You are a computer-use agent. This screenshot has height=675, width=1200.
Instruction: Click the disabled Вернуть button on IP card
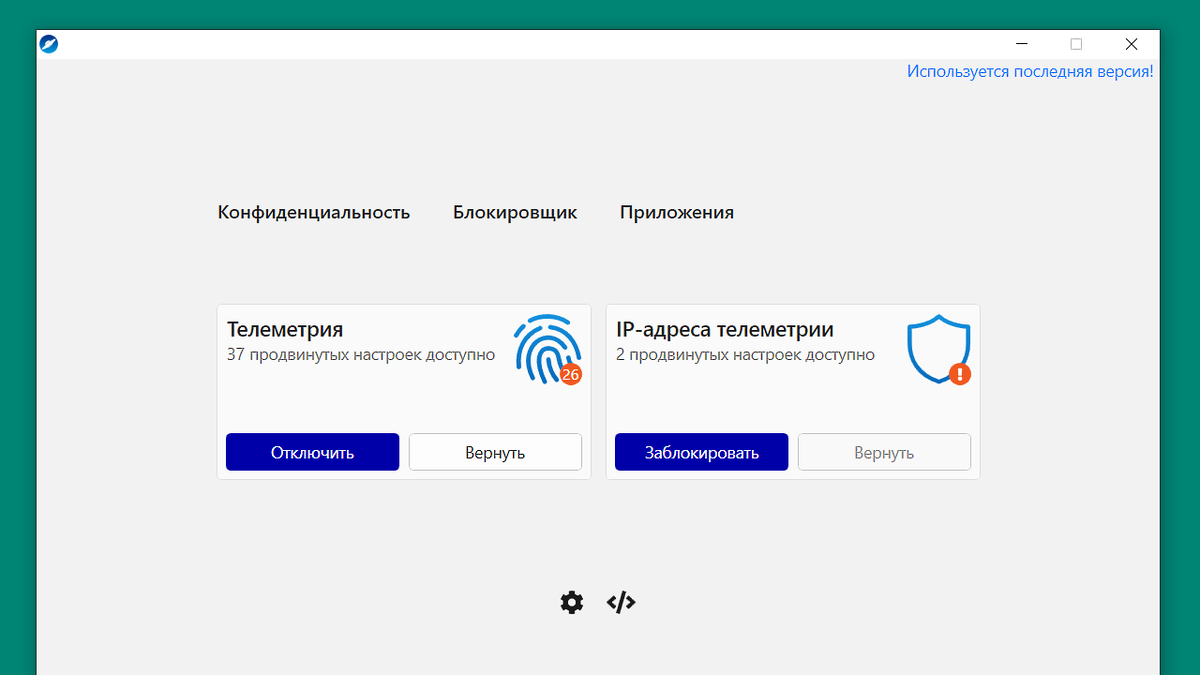point(884,452)
